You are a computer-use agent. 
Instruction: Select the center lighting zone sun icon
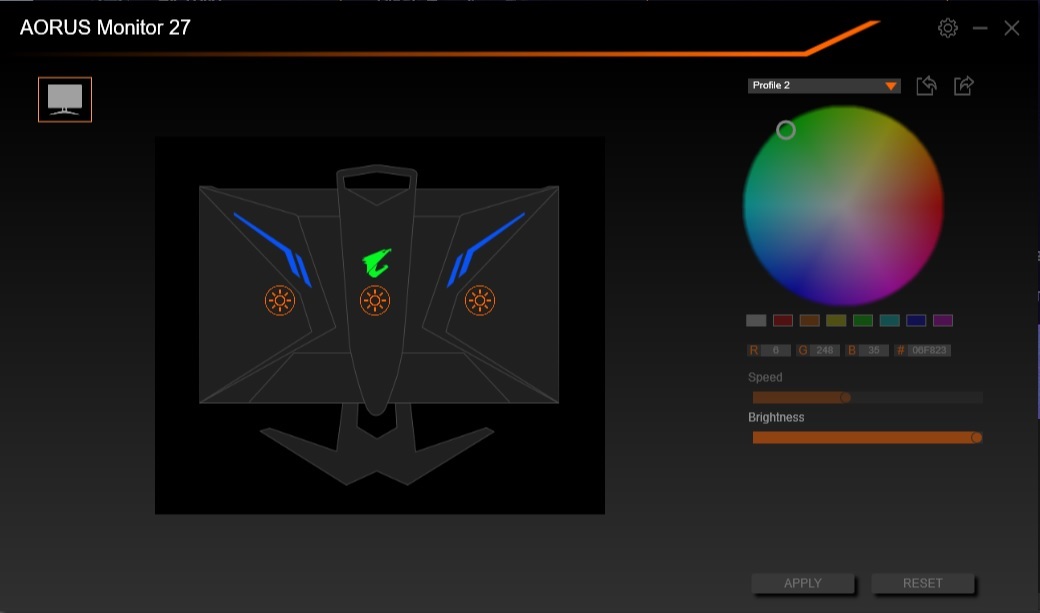[374, 300]
